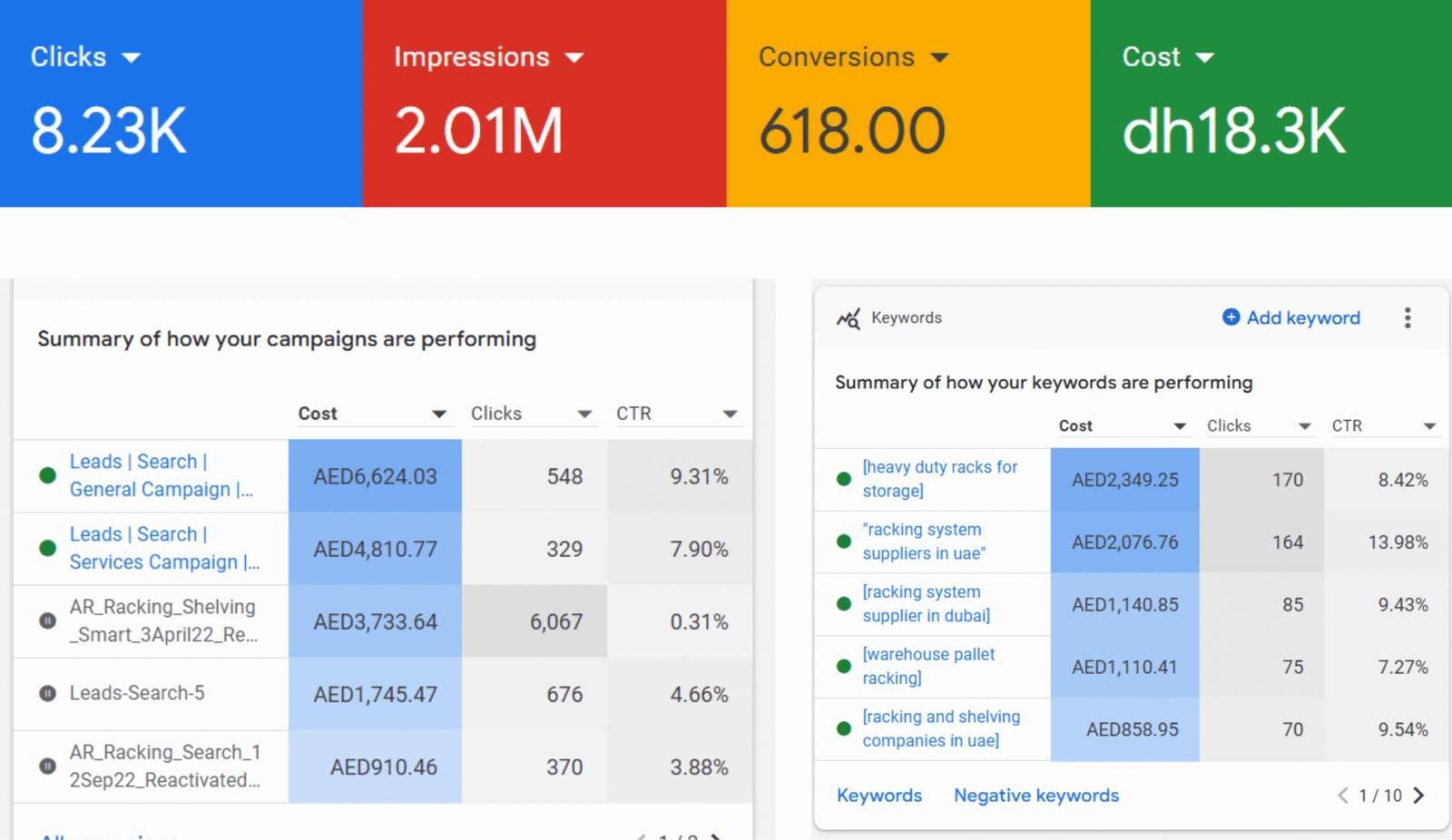Click the Keywords card chart icon
This screenshot has width=1452, height=840.
[849, 318]
